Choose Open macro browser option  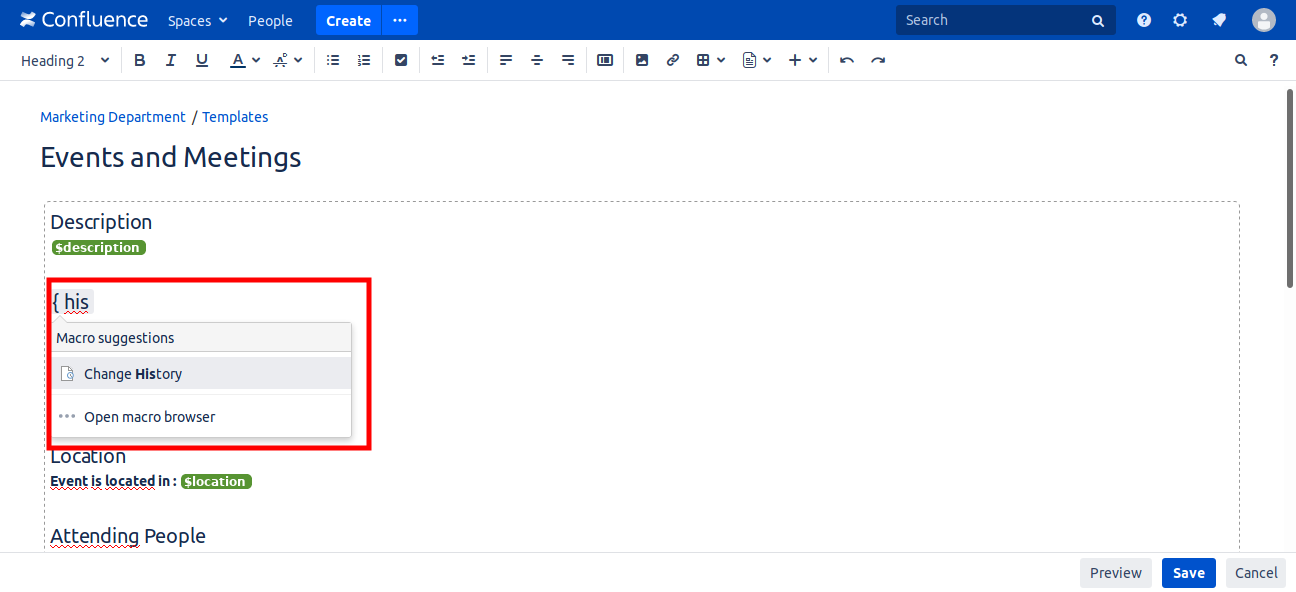149,417
